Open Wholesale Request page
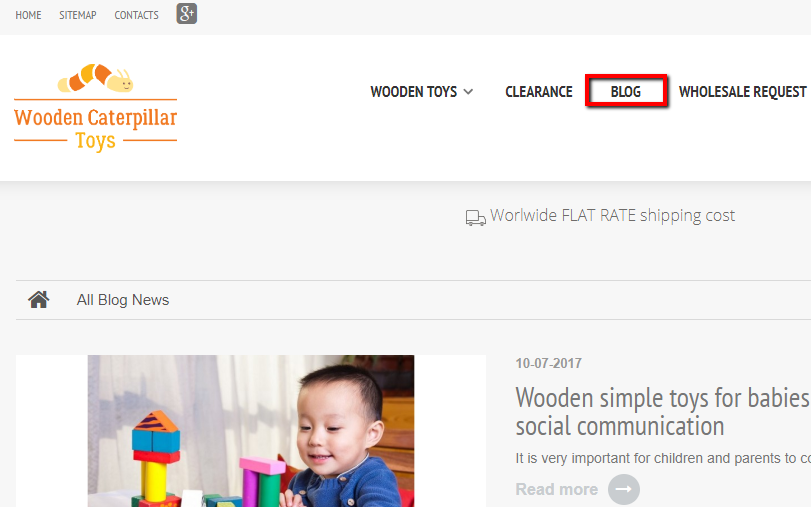The height and width of the screenshot is (507, 811). tap(743, 92)
